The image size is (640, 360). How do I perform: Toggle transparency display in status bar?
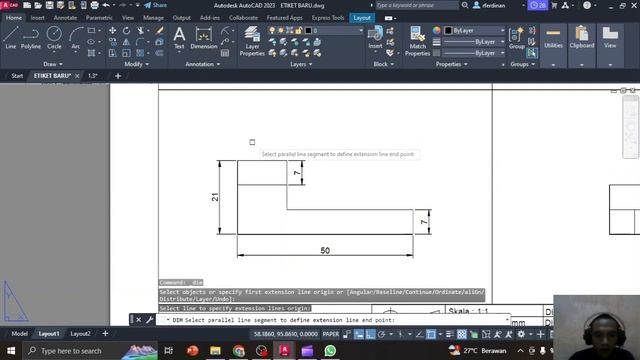(462, 334)
